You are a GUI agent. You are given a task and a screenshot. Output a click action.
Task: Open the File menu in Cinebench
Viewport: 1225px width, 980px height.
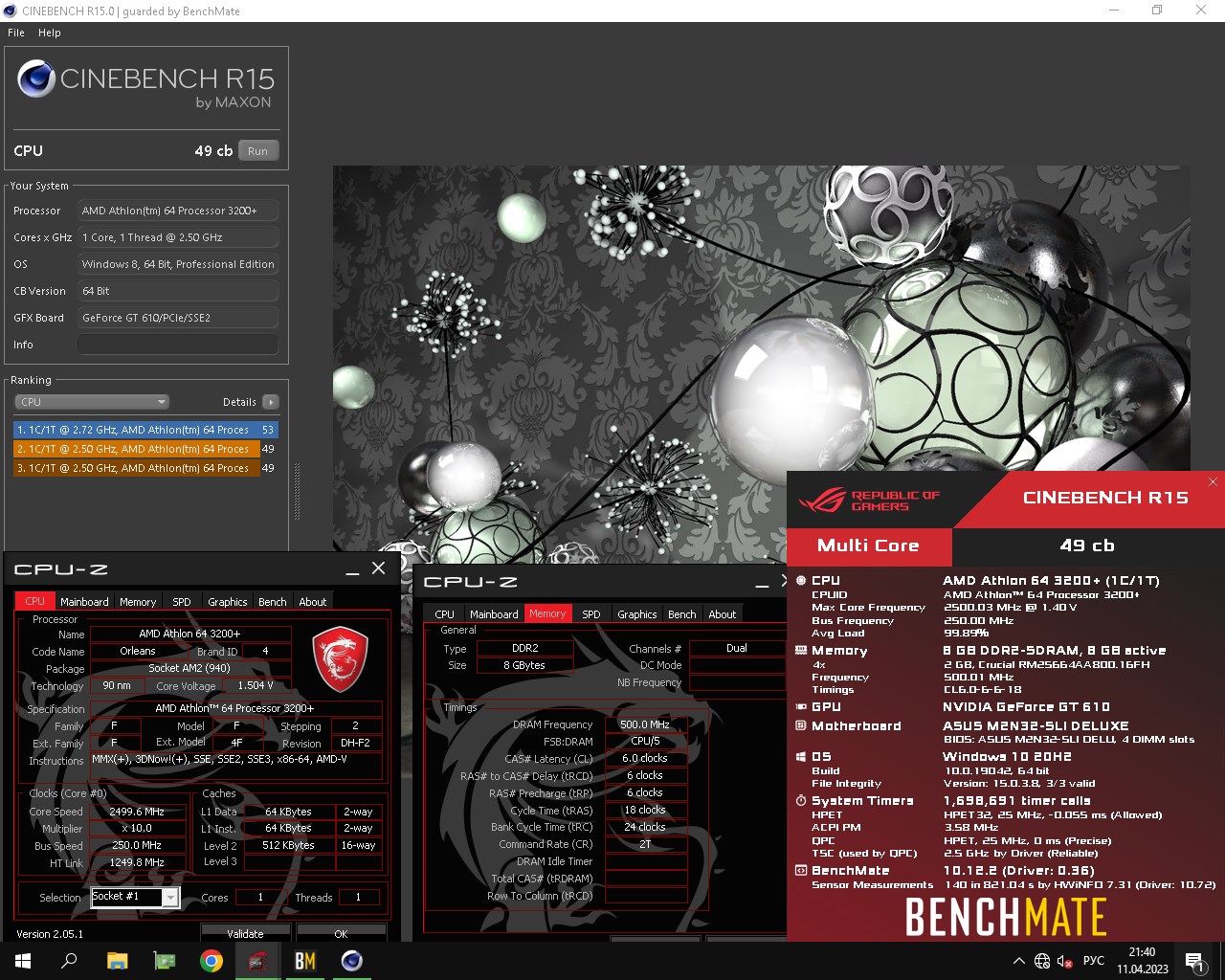pyautogui.click(x=16, y=33)
